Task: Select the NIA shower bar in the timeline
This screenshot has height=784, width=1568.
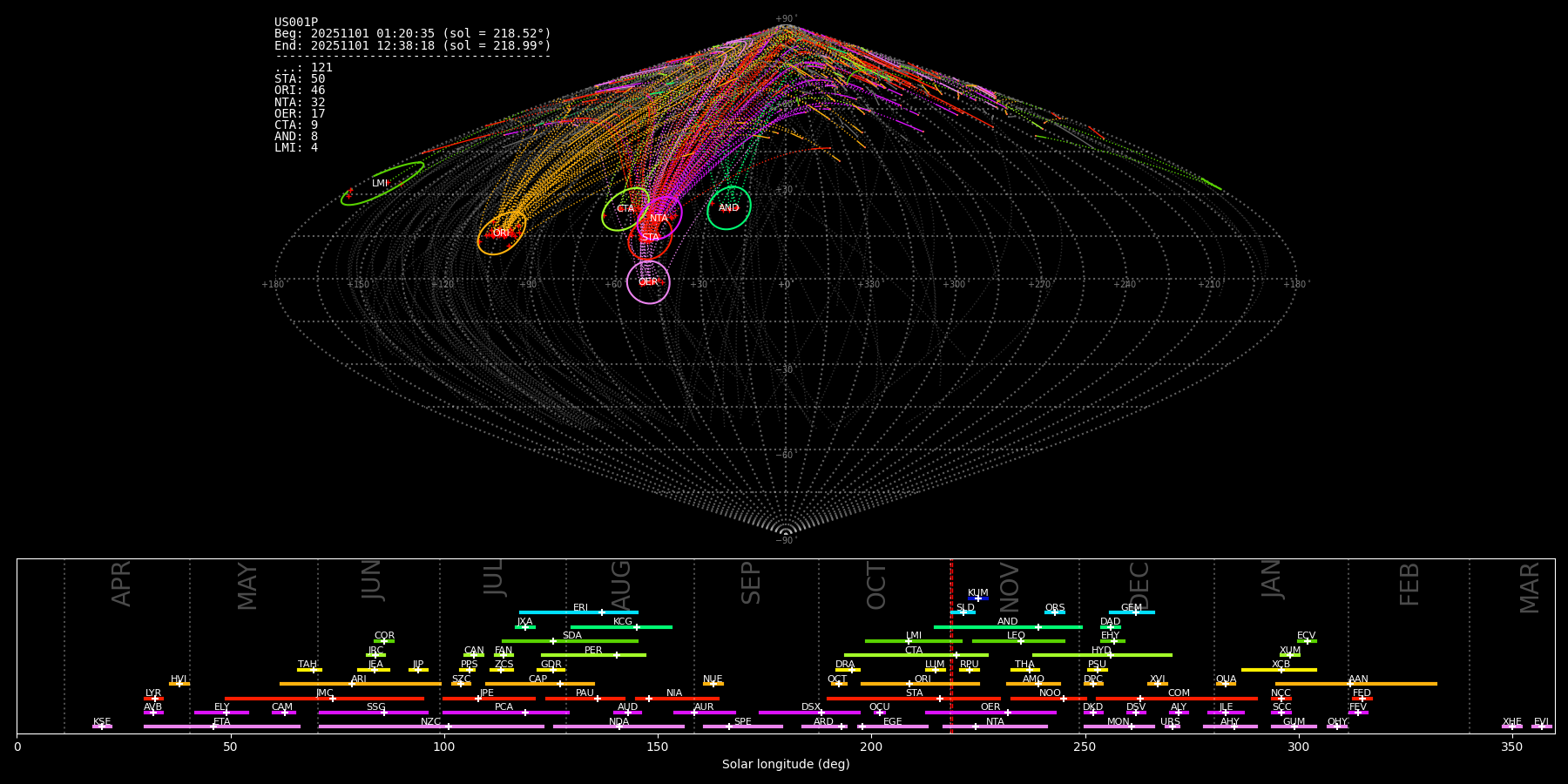Action: point(677,699)
